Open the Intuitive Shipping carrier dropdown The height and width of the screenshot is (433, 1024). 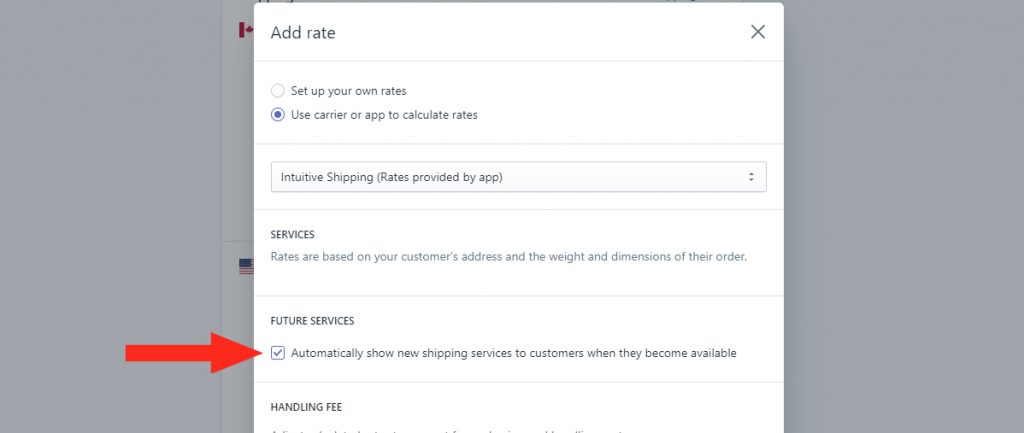tap(519, 177)
